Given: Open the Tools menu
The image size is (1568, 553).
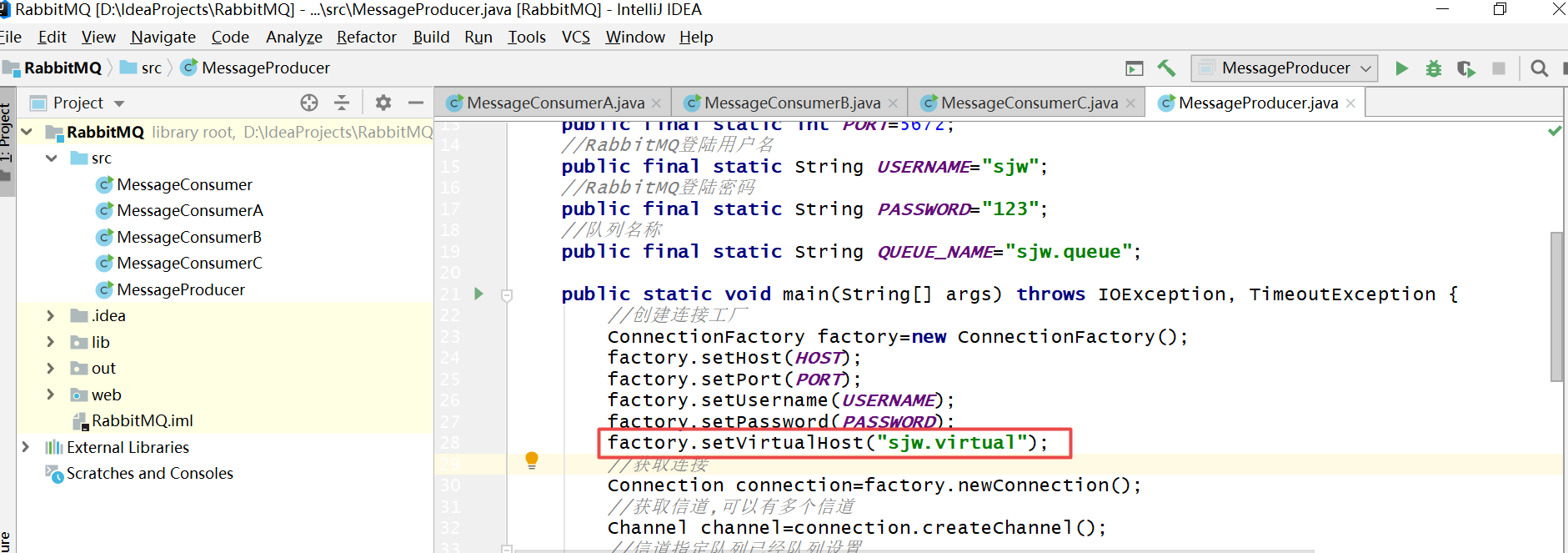Looking at the screenshot, I should [x=527, y=37].
